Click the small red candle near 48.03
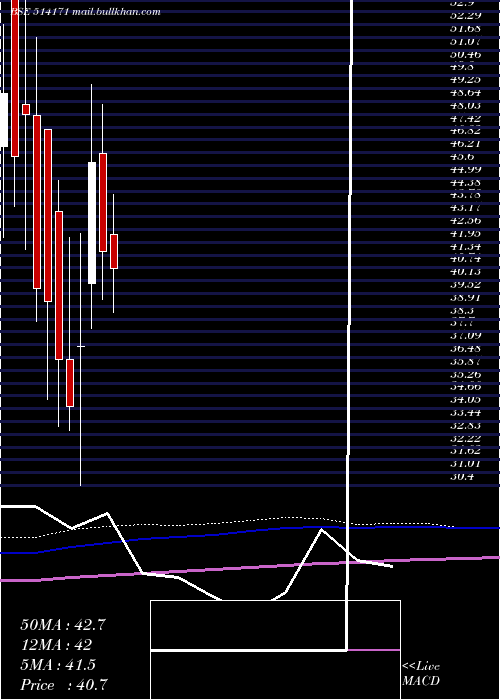The height and width of the screenshot is (700, 500). [26, 109]
